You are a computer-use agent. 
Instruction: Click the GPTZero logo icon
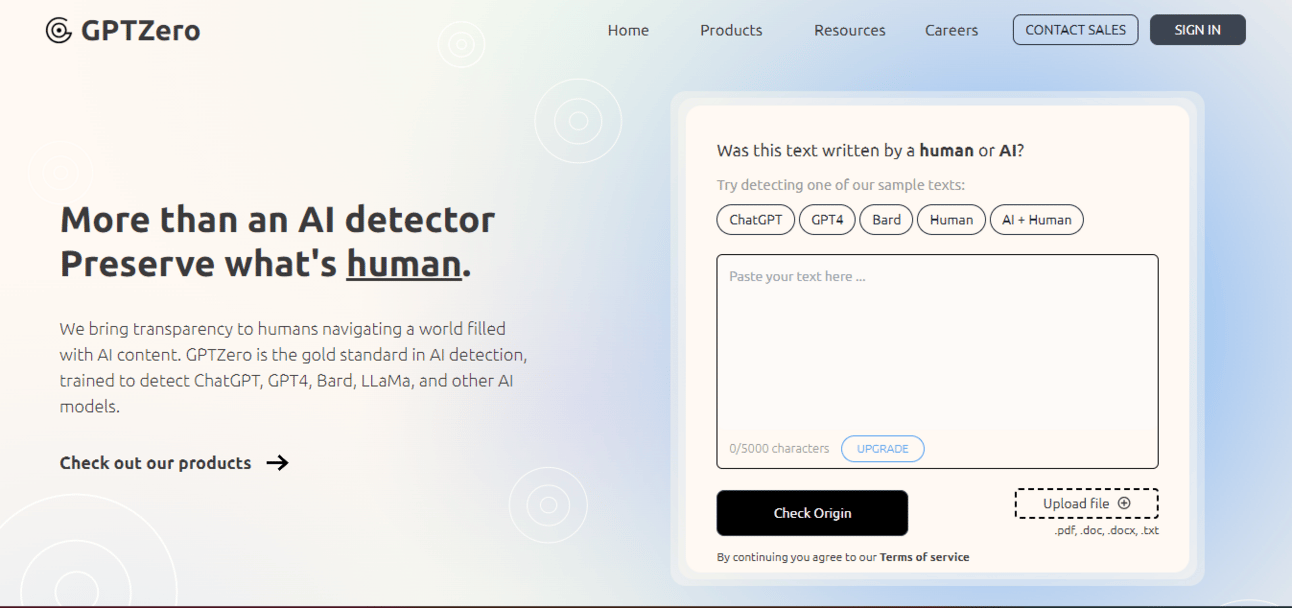[x=59, y=31]
